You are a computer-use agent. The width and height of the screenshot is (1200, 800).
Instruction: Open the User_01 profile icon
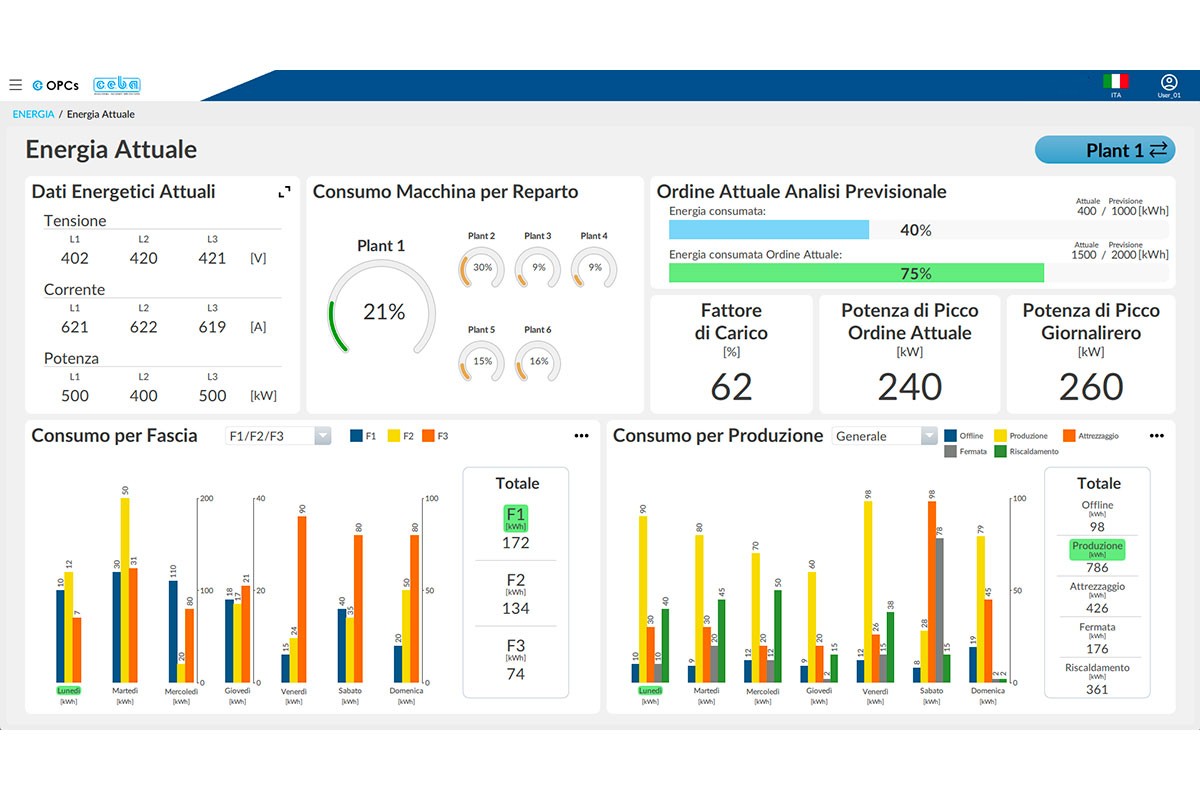coord(1169,84)
